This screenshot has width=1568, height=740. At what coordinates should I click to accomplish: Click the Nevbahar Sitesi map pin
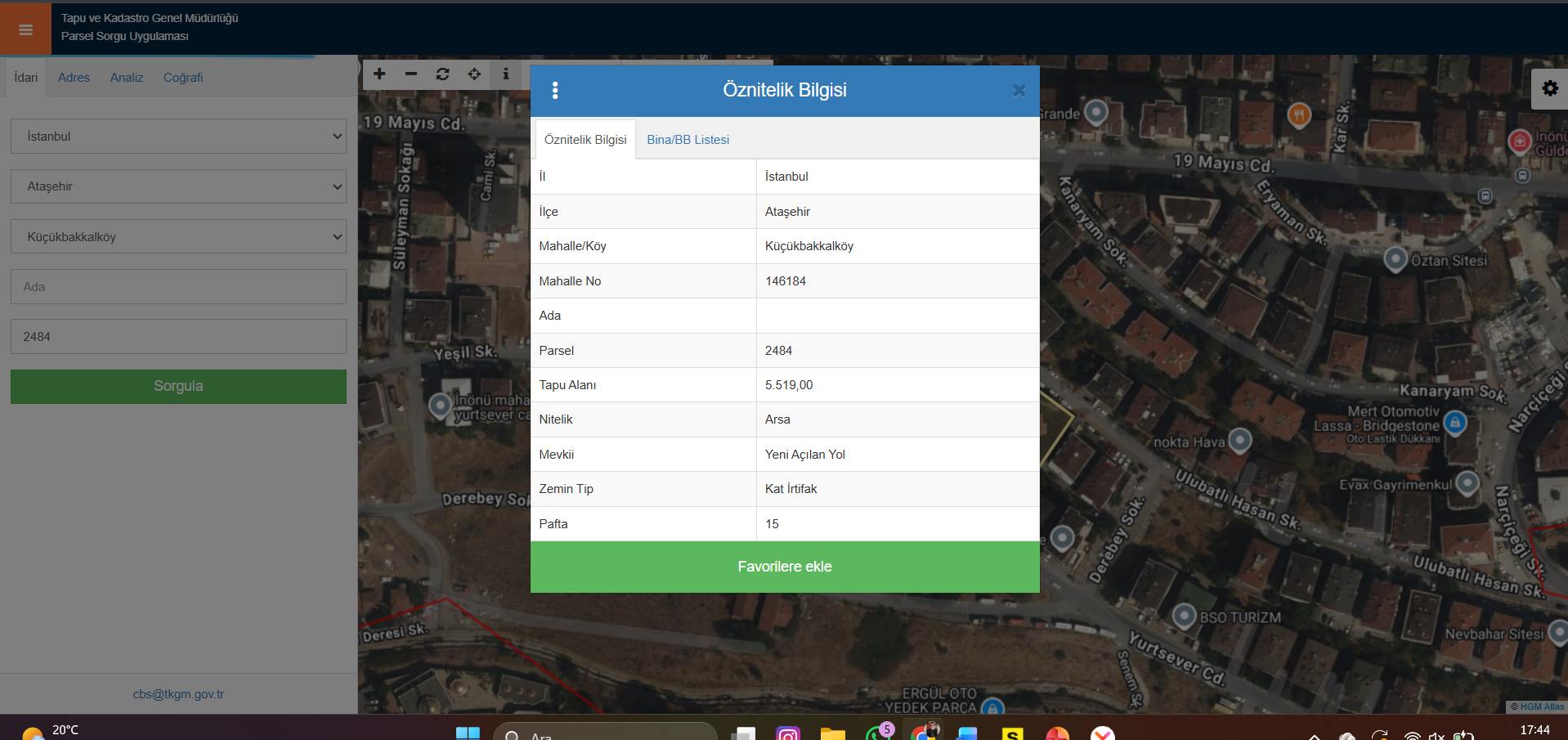(x=1557, y=631)
